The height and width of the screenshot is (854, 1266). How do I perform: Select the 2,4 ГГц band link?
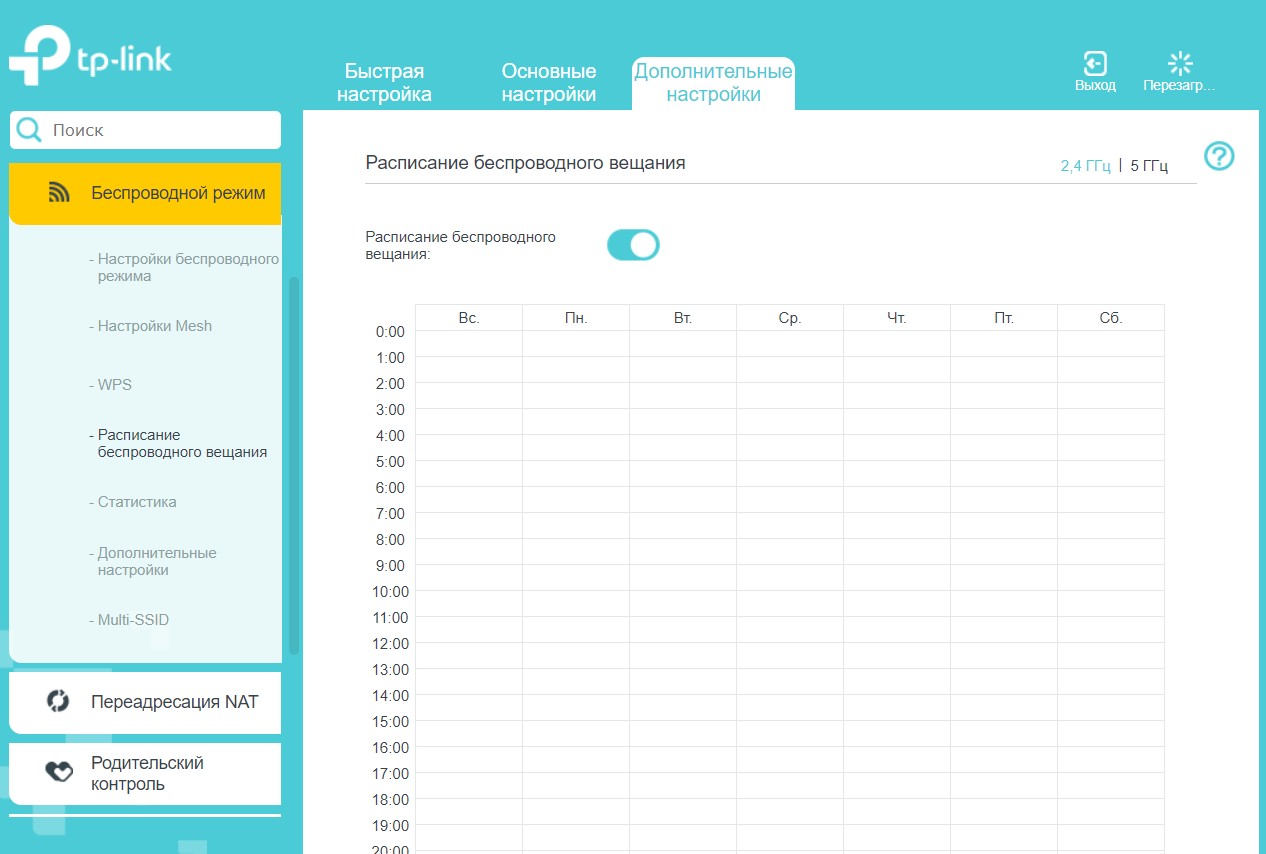[1085, 166]
